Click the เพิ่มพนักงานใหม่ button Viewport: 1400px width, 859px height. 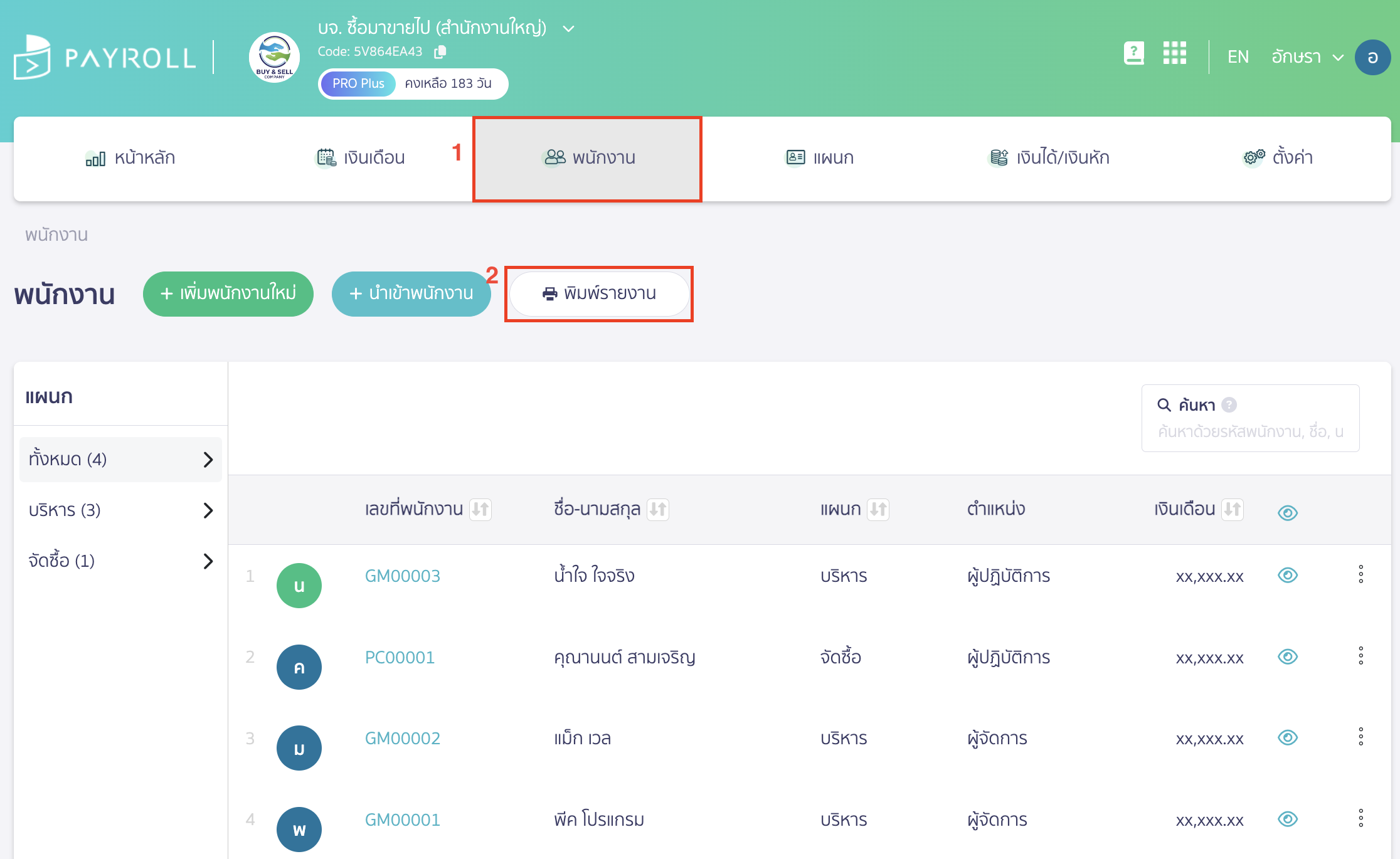click(228, 293)
